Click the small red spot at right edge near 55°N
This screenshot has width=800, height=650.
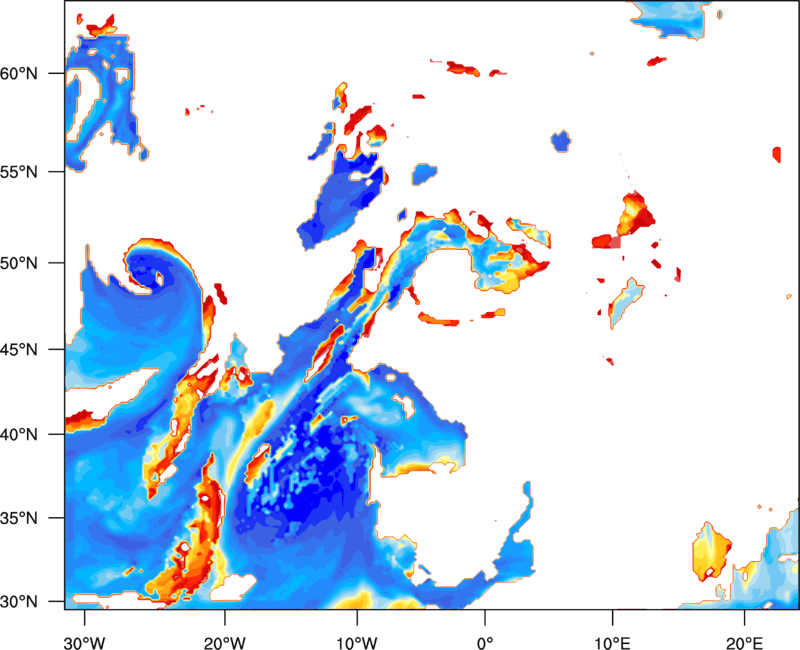pyautogui.click(x=777, y=154)
